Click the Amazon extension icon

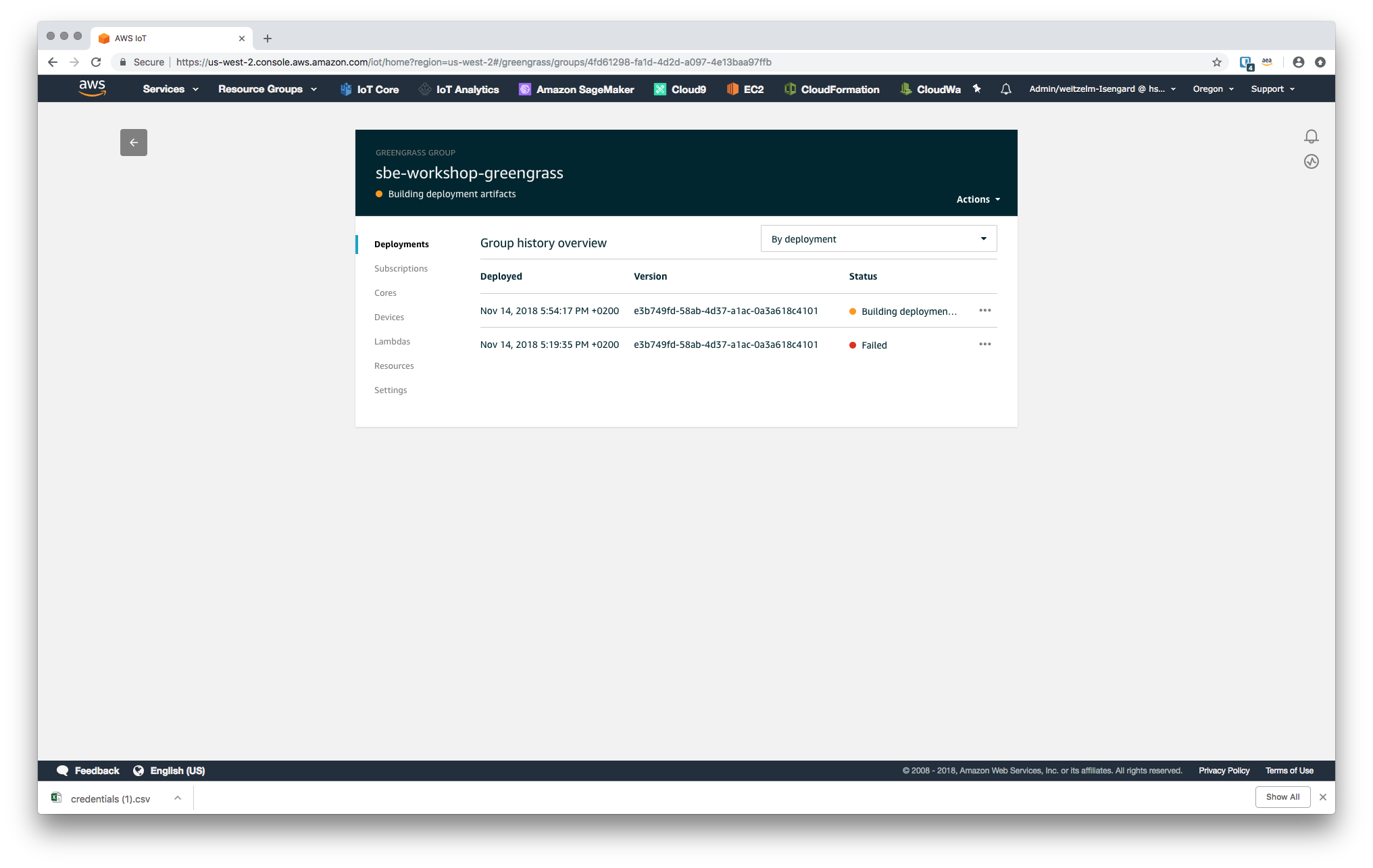1267,62
